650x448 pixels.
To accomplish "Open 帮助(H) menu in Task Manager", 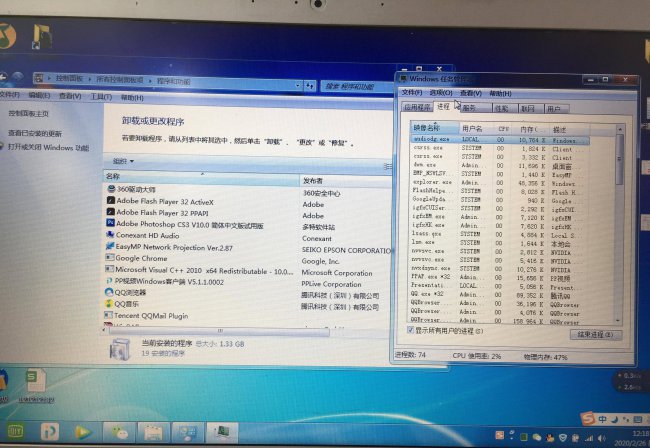I will coord(500,93).
